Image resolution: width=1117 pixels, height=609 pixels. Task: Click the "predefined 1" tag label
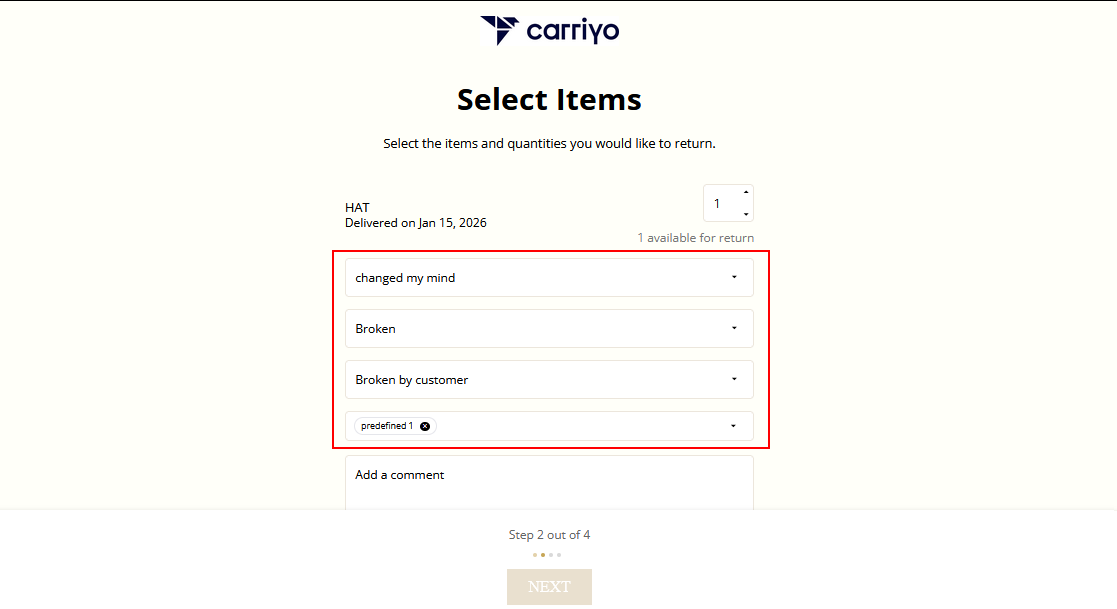coord(387,426)
